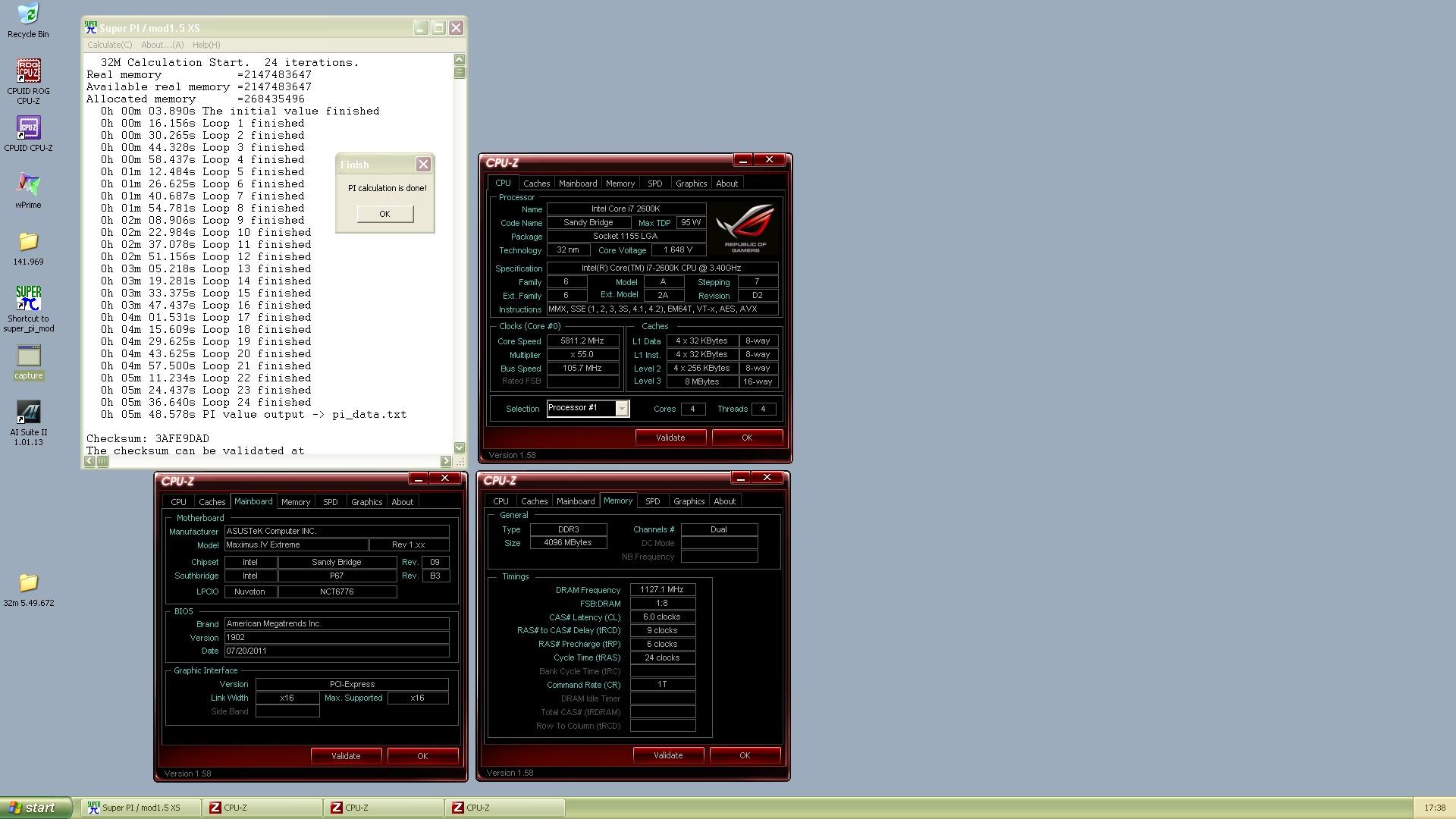Select the capture desktop icon

[28, 362]
